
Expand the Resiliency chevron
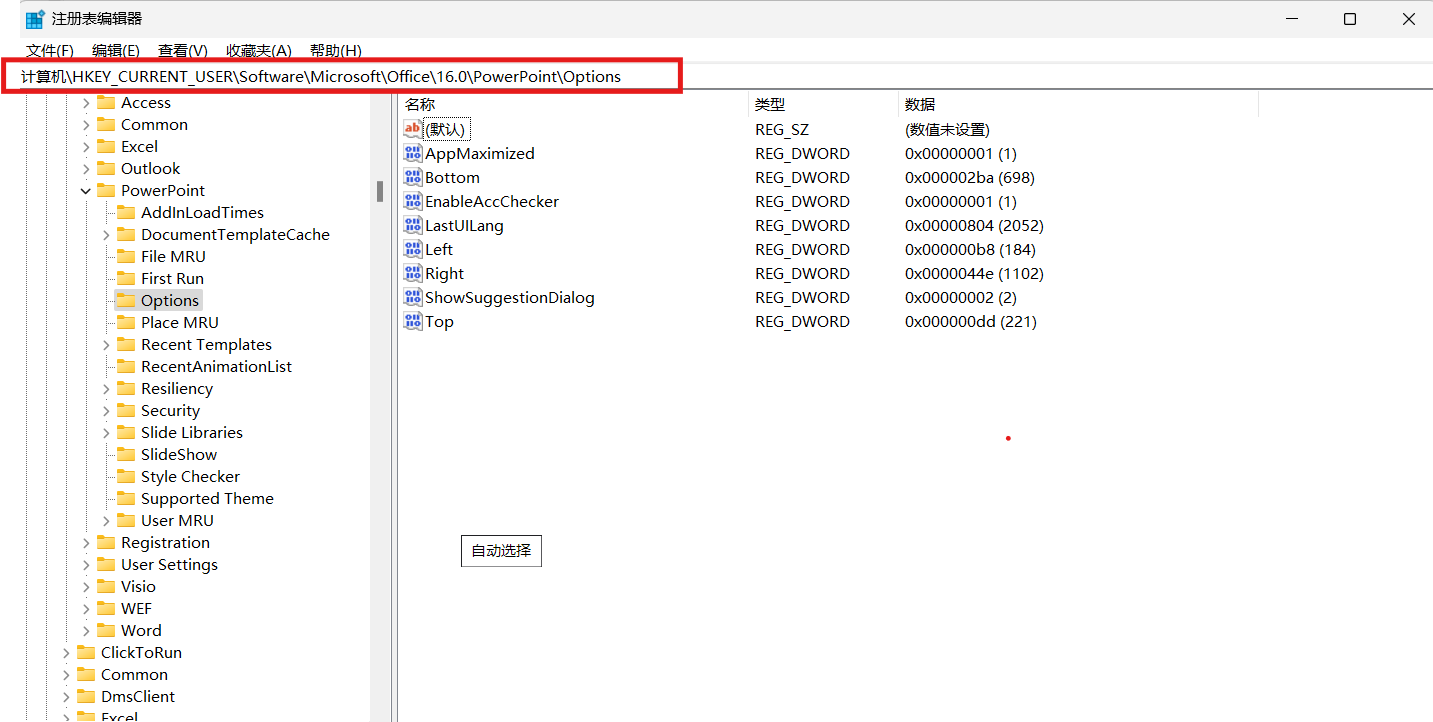(106, 389)
